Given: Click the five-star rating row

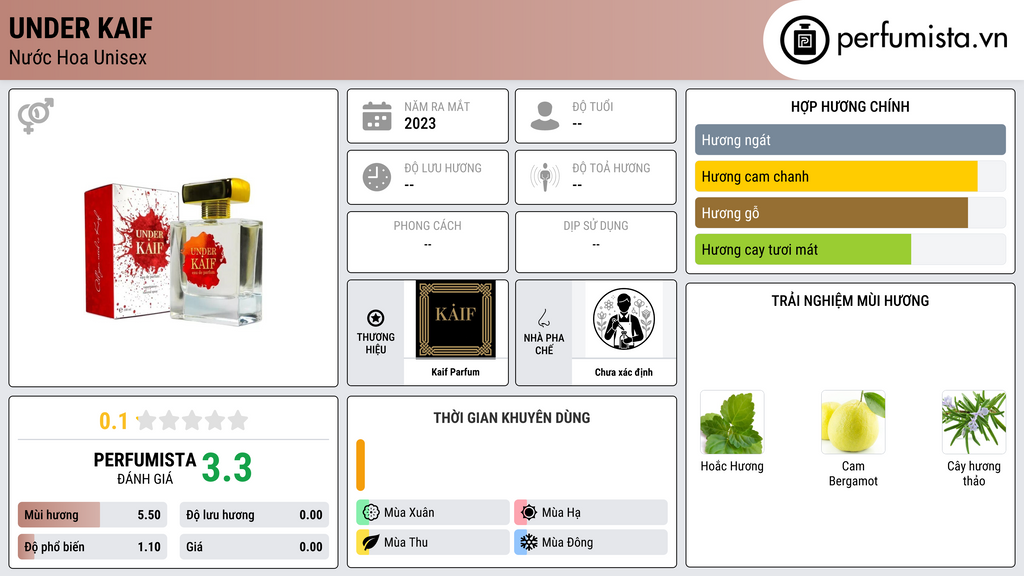Looking at the screenshot, I should [192, 421].
